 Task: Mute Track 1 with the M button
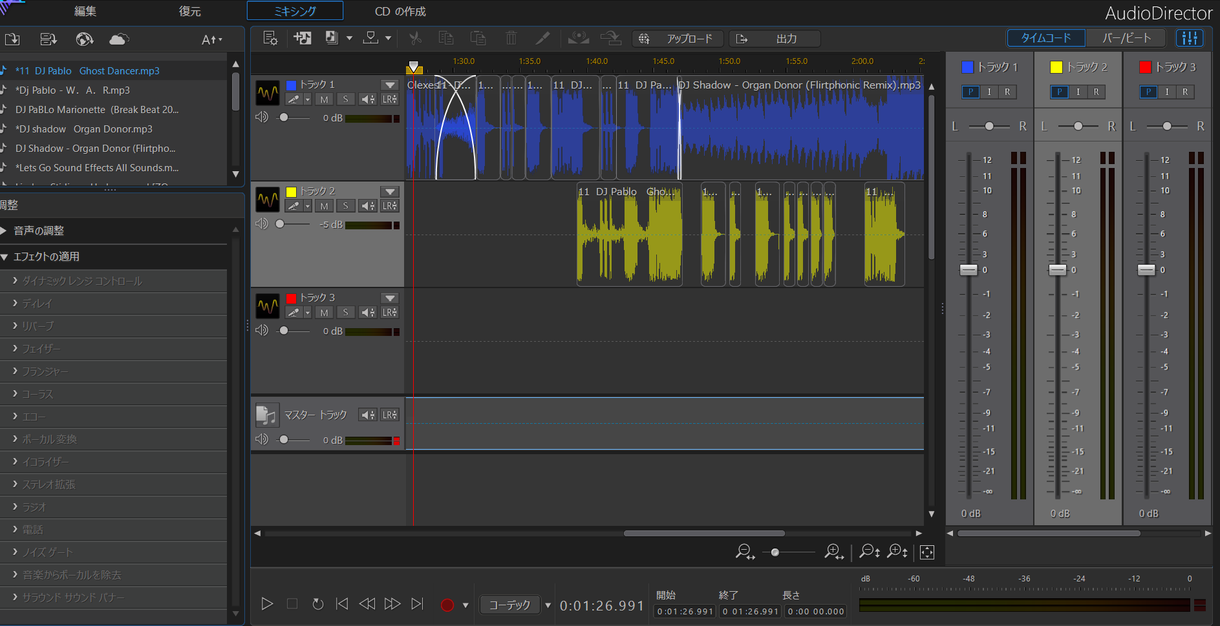tap(324, 99)
